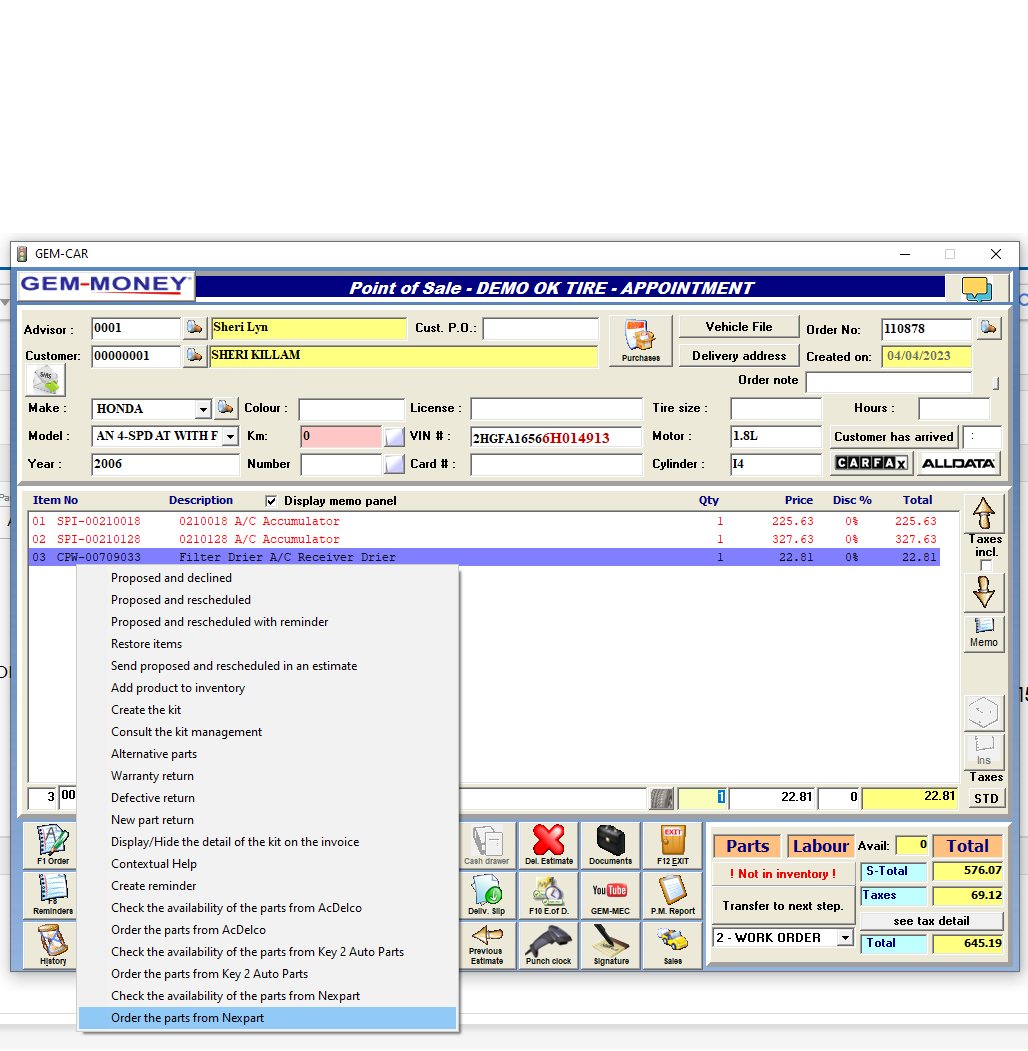Click the Customer has arrived button

(x=894, y=437)
